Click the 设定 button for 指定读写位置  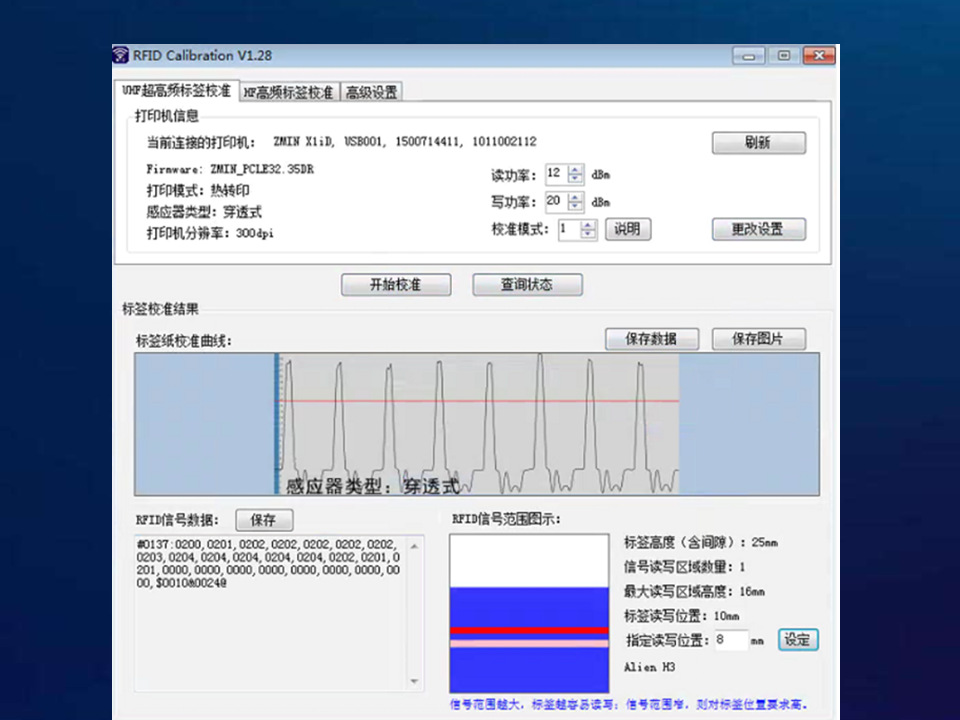[798, 640]
